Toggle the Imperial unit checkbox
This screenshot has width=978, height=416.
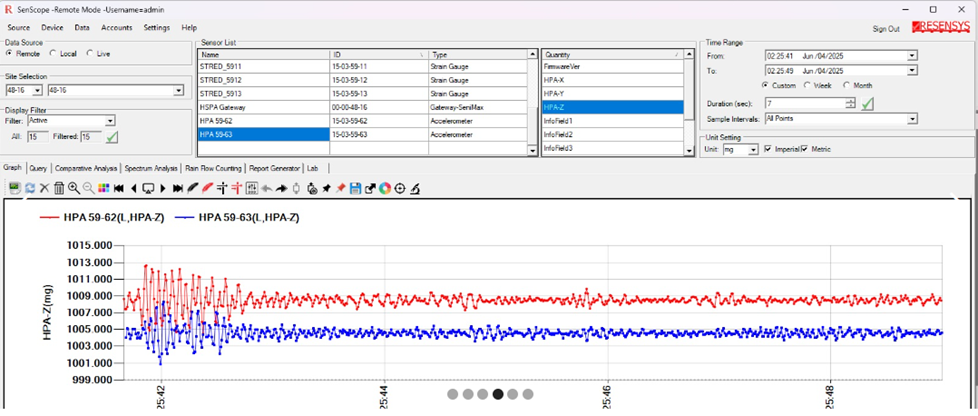click(767, 149)
